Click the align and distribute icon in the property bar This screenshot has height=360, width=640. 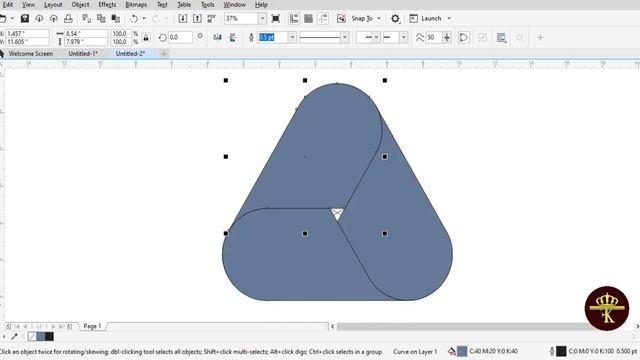tap(520, 38)
